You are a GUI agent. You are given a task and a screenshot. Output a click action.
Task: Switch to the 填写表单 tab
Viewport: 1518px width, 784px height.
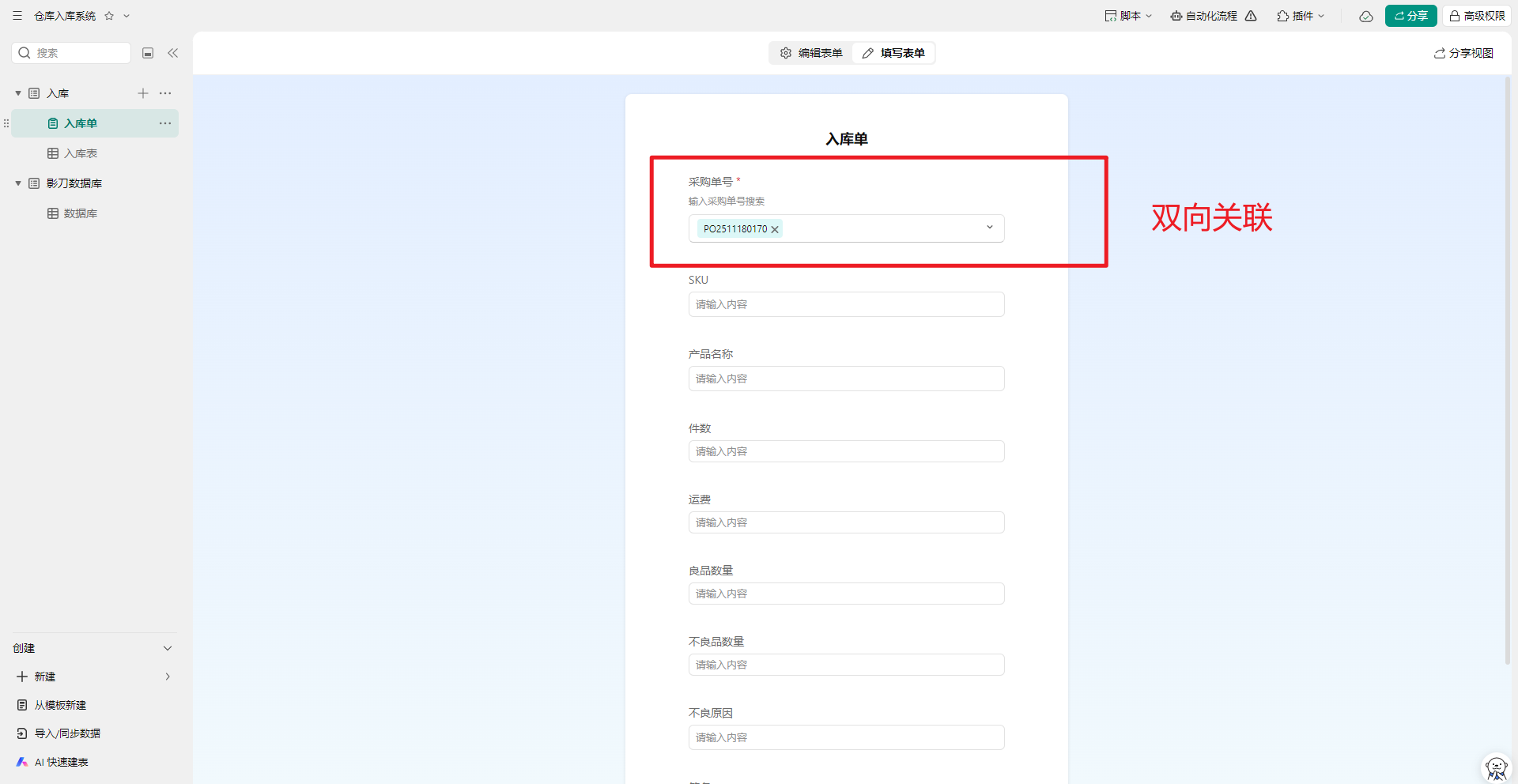pyautogui.click(x=893, y=53)
